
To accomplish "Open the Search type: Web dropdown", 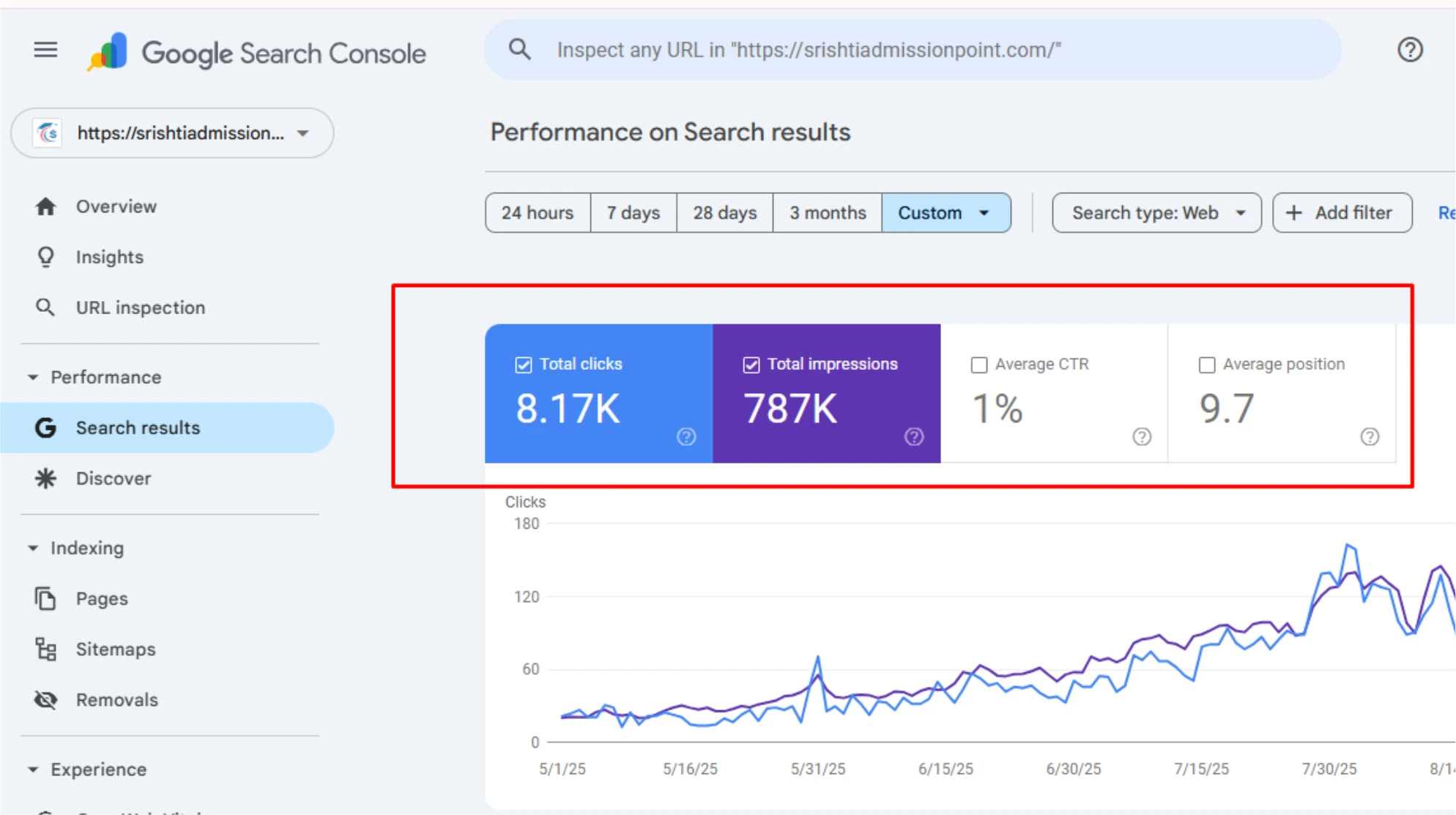I will coord(1156,213).
